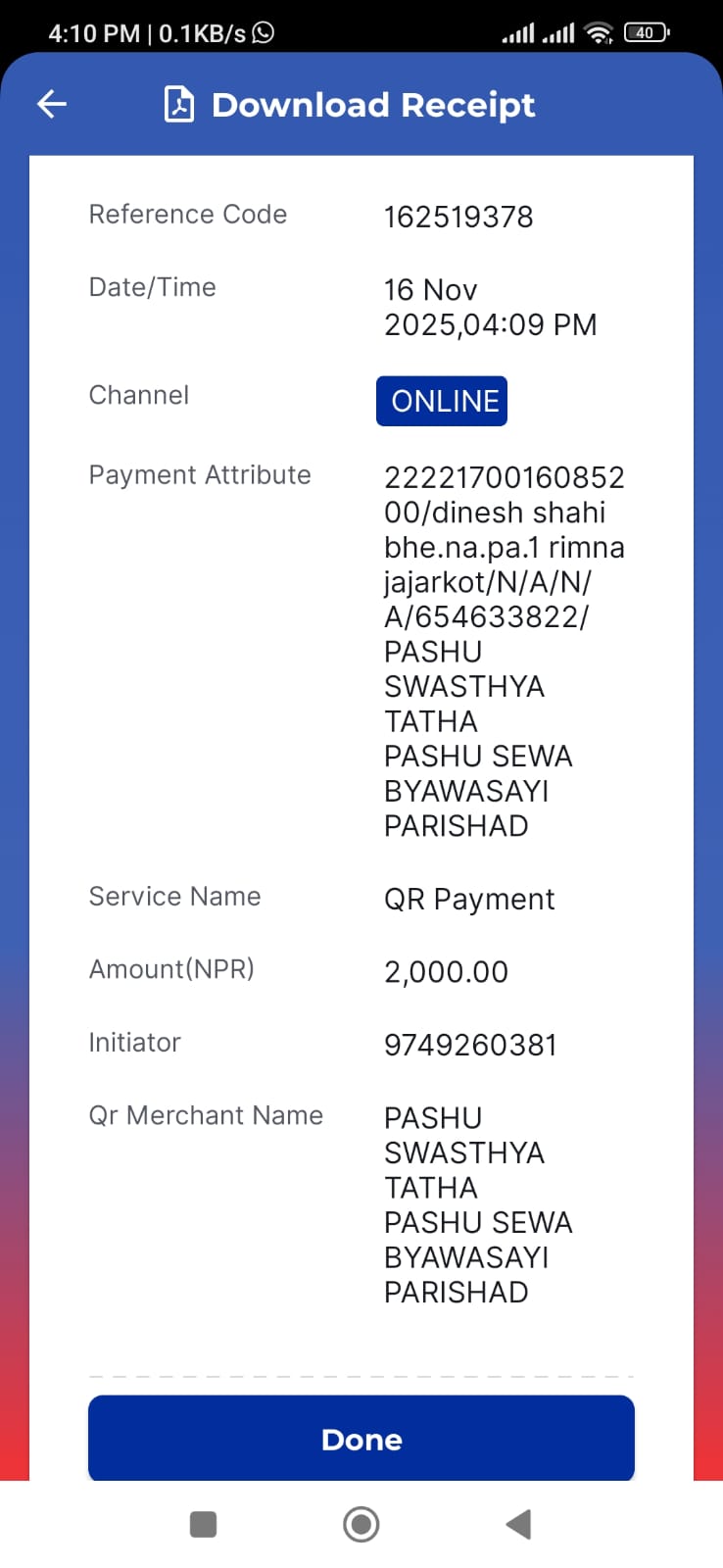723x1568 pixels.
Task: Tap the status bar clock 4:10 PM
Action: 94,33
